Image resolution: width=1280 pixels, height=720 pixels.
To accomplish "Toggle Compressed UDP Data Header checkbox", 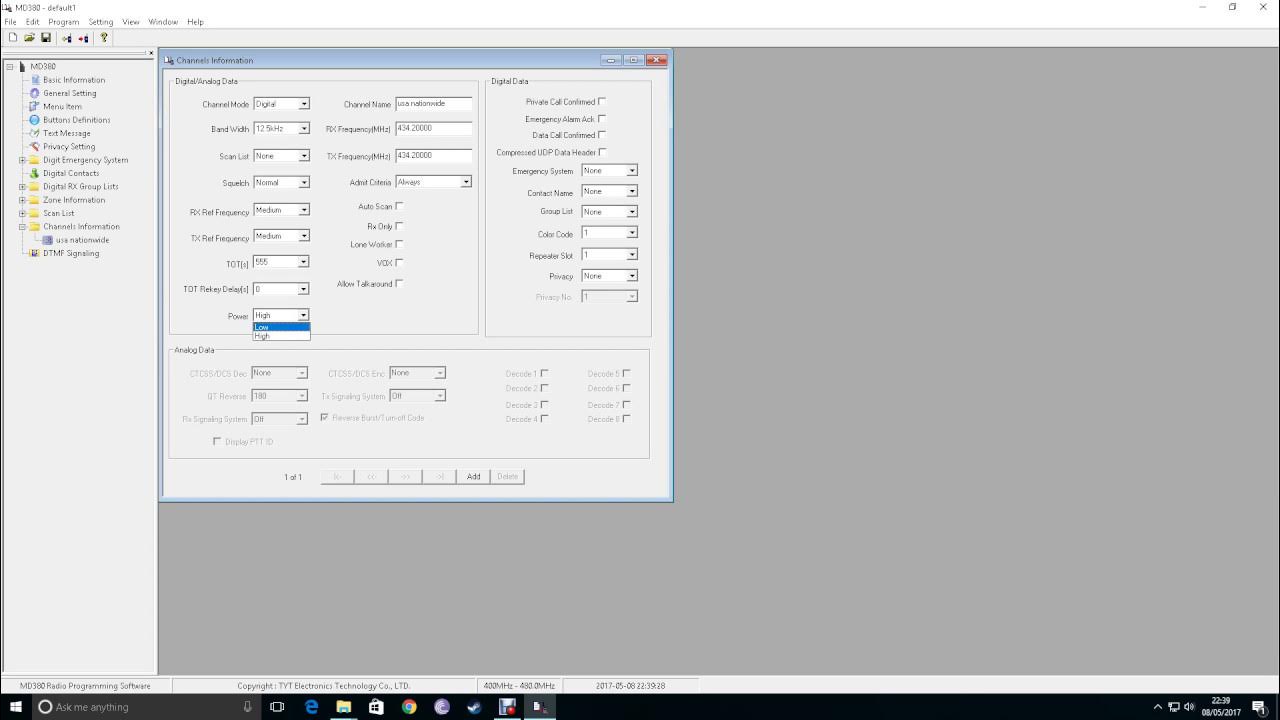I will tap(601, 152).
